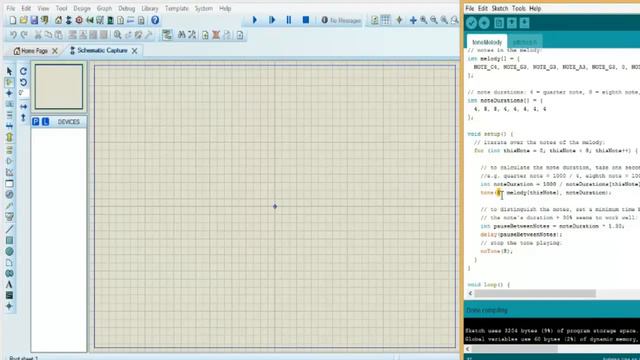Image resolution: width=640 pixels, height=360 pixels.
Task: Open PCB Layout from the toolbar icon
Action: click(79, 20)
